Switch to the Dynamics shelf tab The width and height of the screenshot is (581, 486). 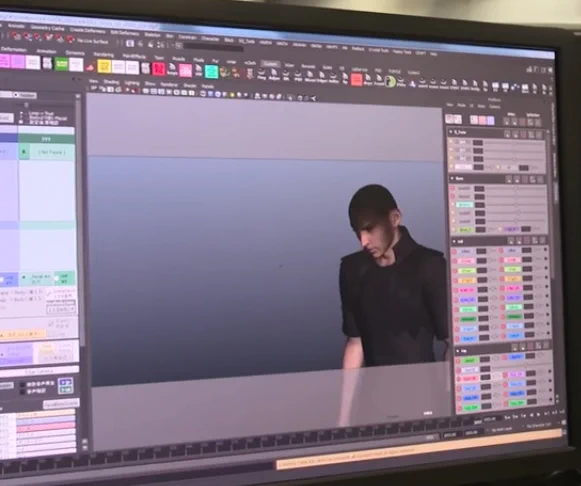tap(75, 53)
